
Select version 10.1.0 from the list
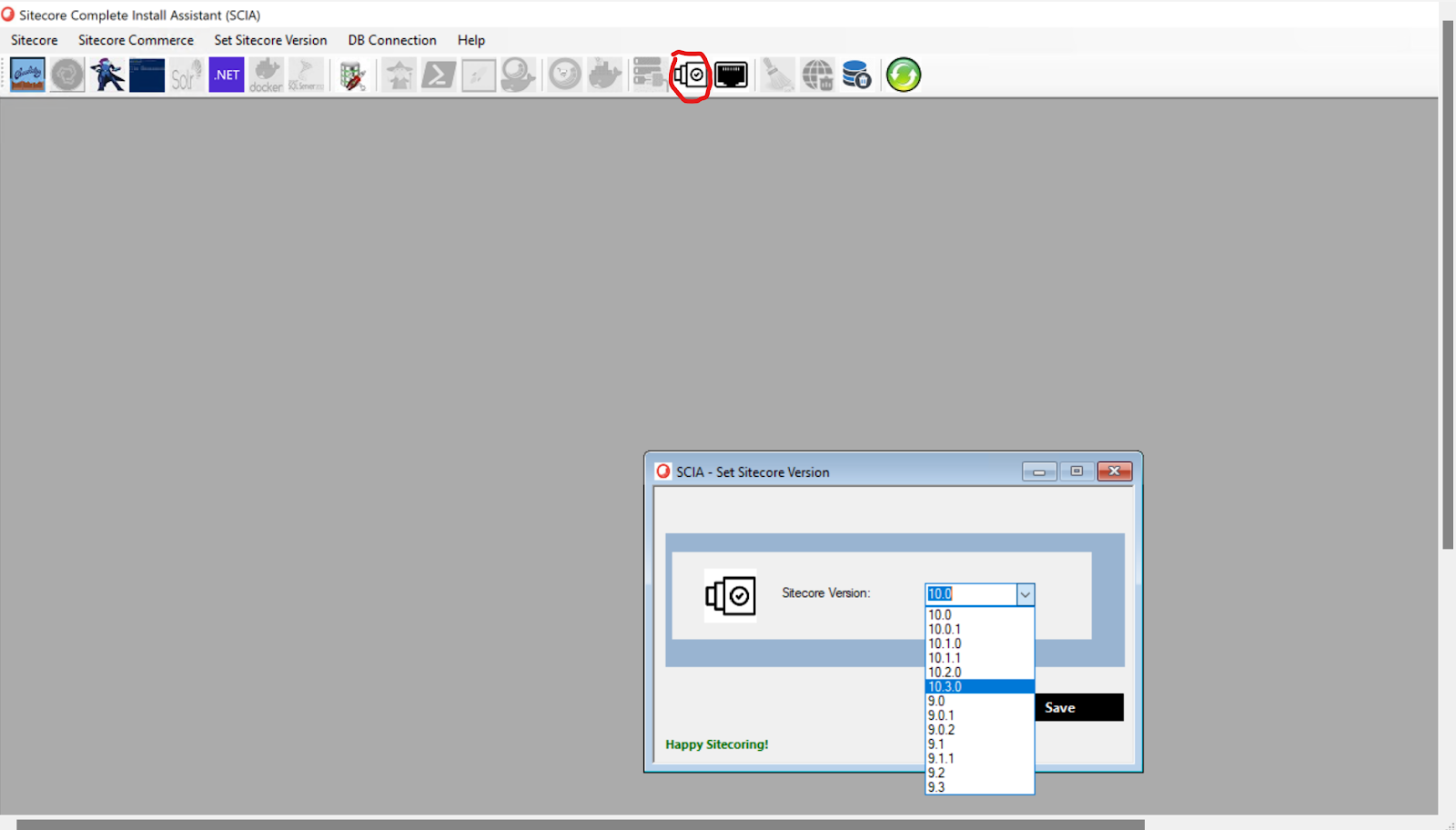(x=979, y=643)
